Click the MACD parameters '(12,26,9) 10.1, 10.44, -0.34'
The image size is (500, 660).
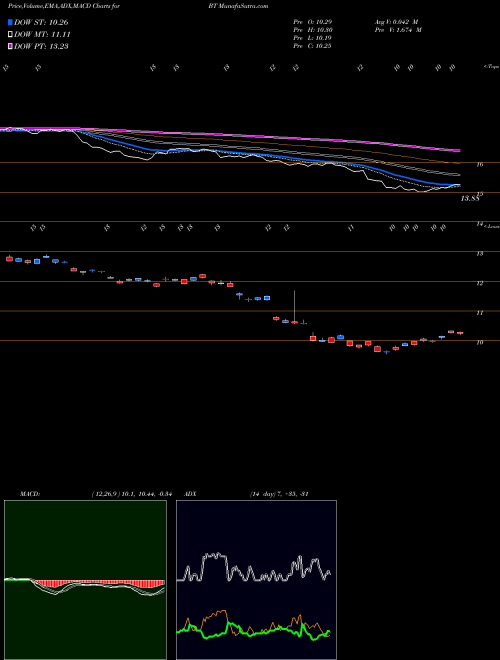coord(131,494)
